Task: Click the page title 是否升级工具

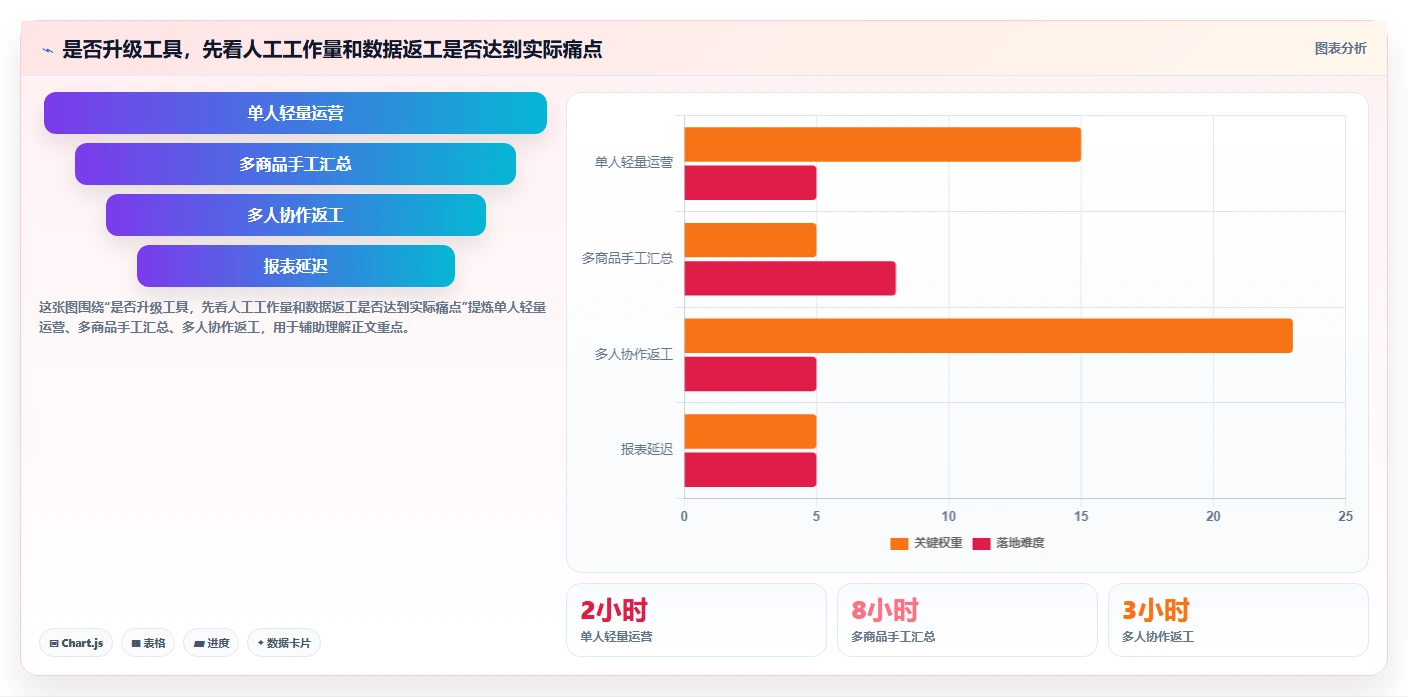Action: 332,49
